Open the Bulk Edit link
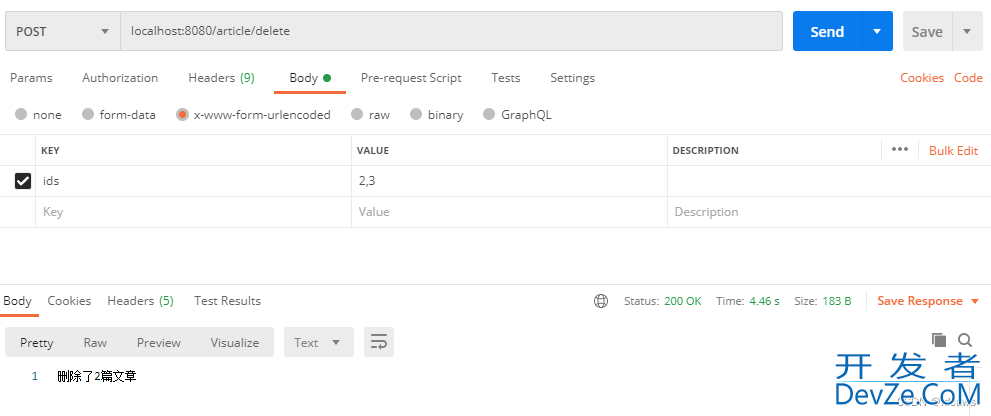991x416 pixels. (953, 150)
